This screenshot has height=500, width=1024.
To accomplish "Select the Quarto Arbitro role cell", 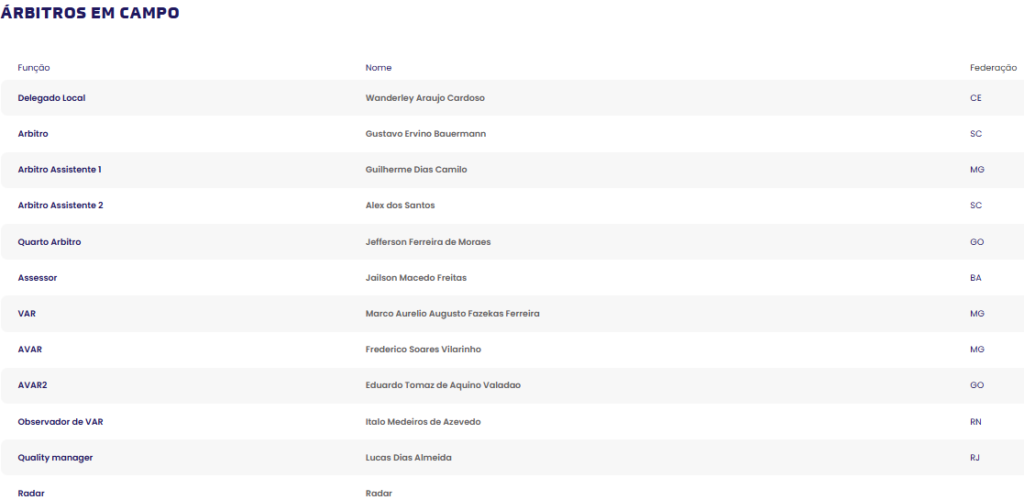I will pyautogui.click(x=50, y=242).
